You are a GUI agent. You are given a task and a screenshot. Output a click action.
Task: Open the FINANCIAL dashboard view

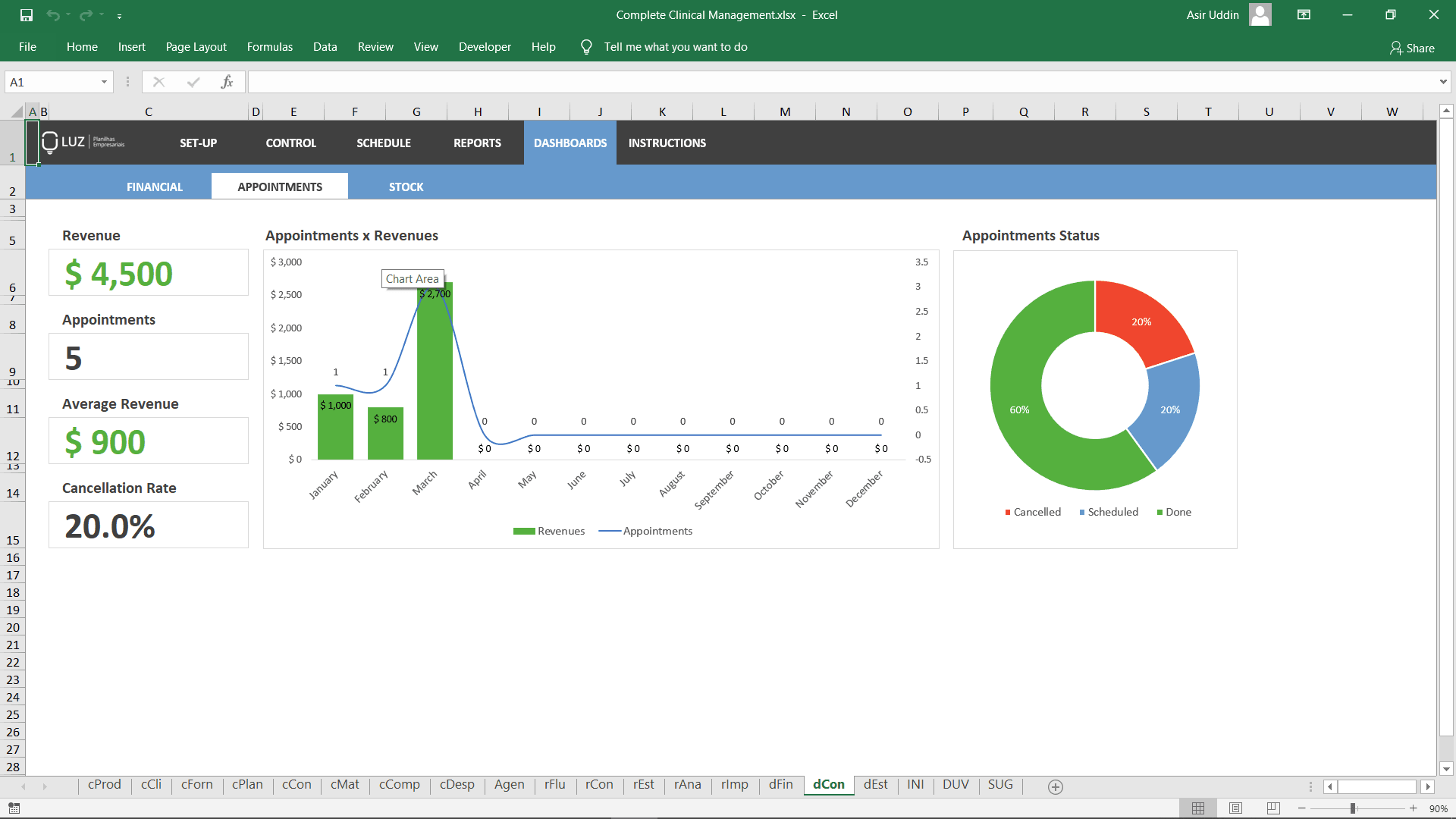click(154, 187)
